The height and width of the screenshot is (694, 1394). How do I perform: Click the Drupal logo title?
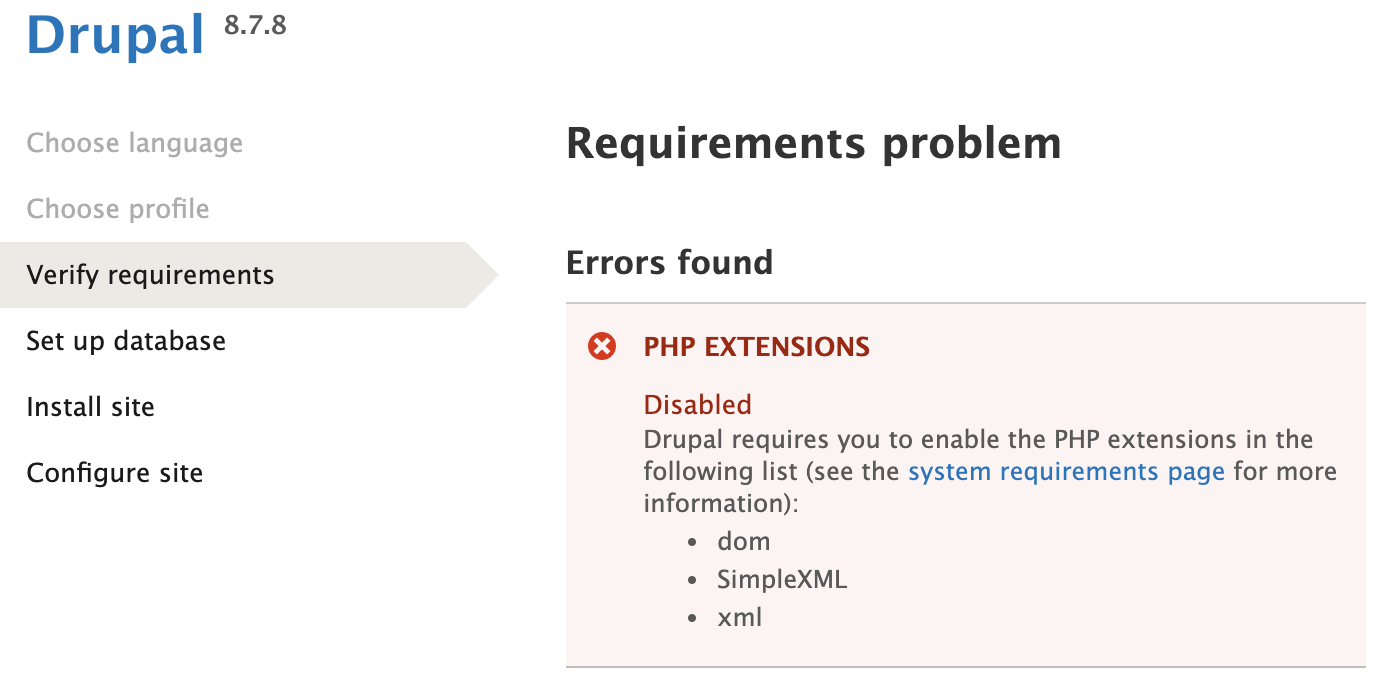pos(116,34)
